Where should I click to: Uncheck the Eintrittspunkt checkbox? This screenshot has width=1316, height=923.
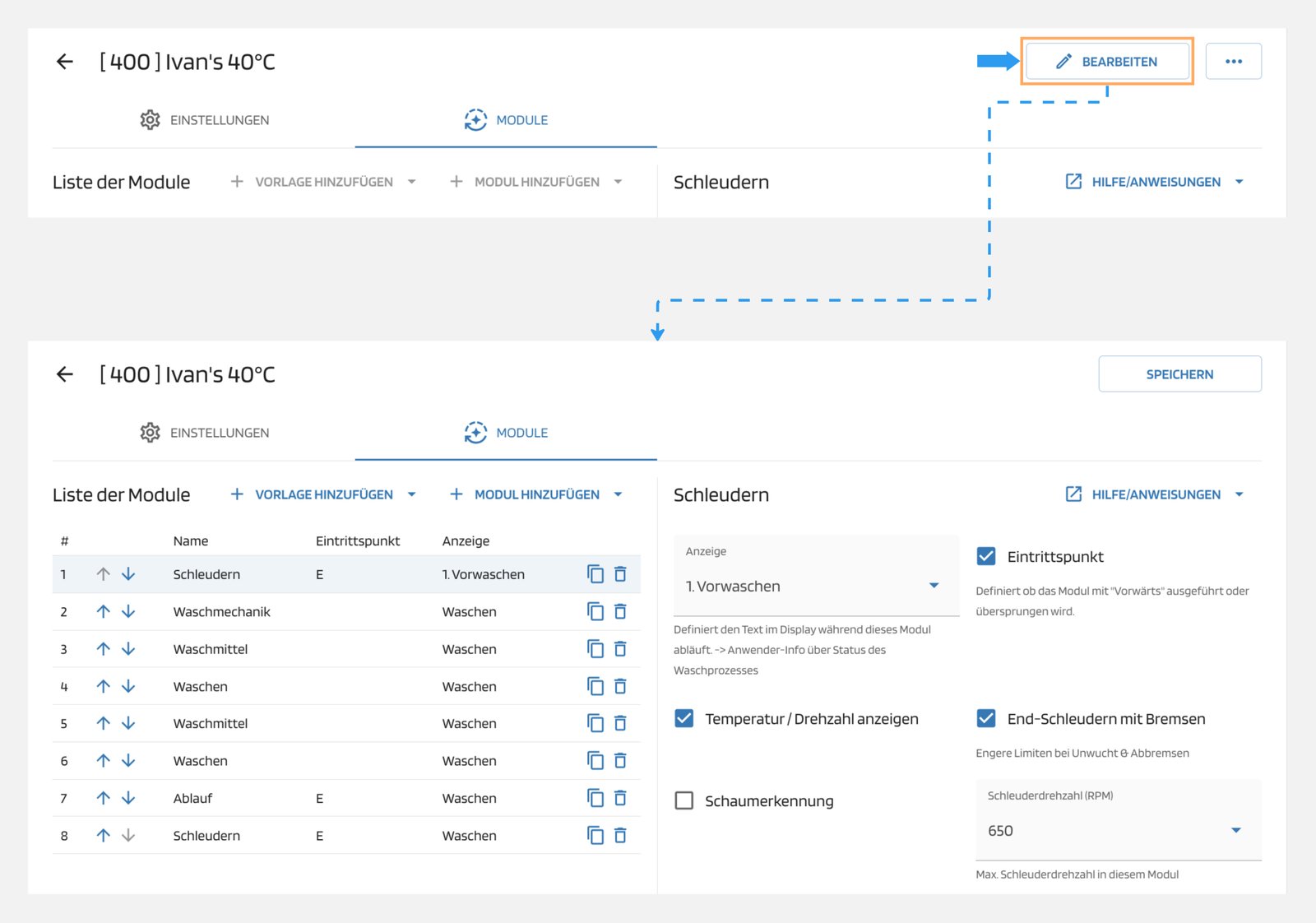986,557
